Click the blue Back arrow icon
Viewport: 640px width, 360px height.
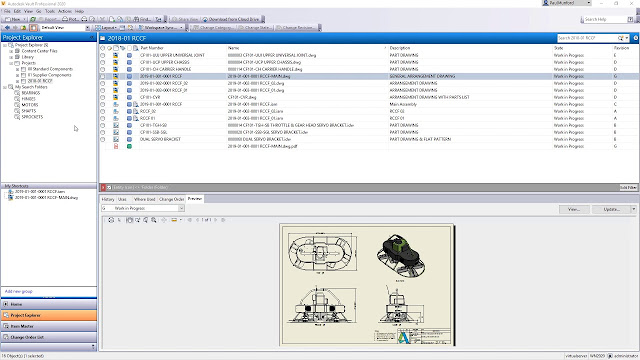(7, 28)
